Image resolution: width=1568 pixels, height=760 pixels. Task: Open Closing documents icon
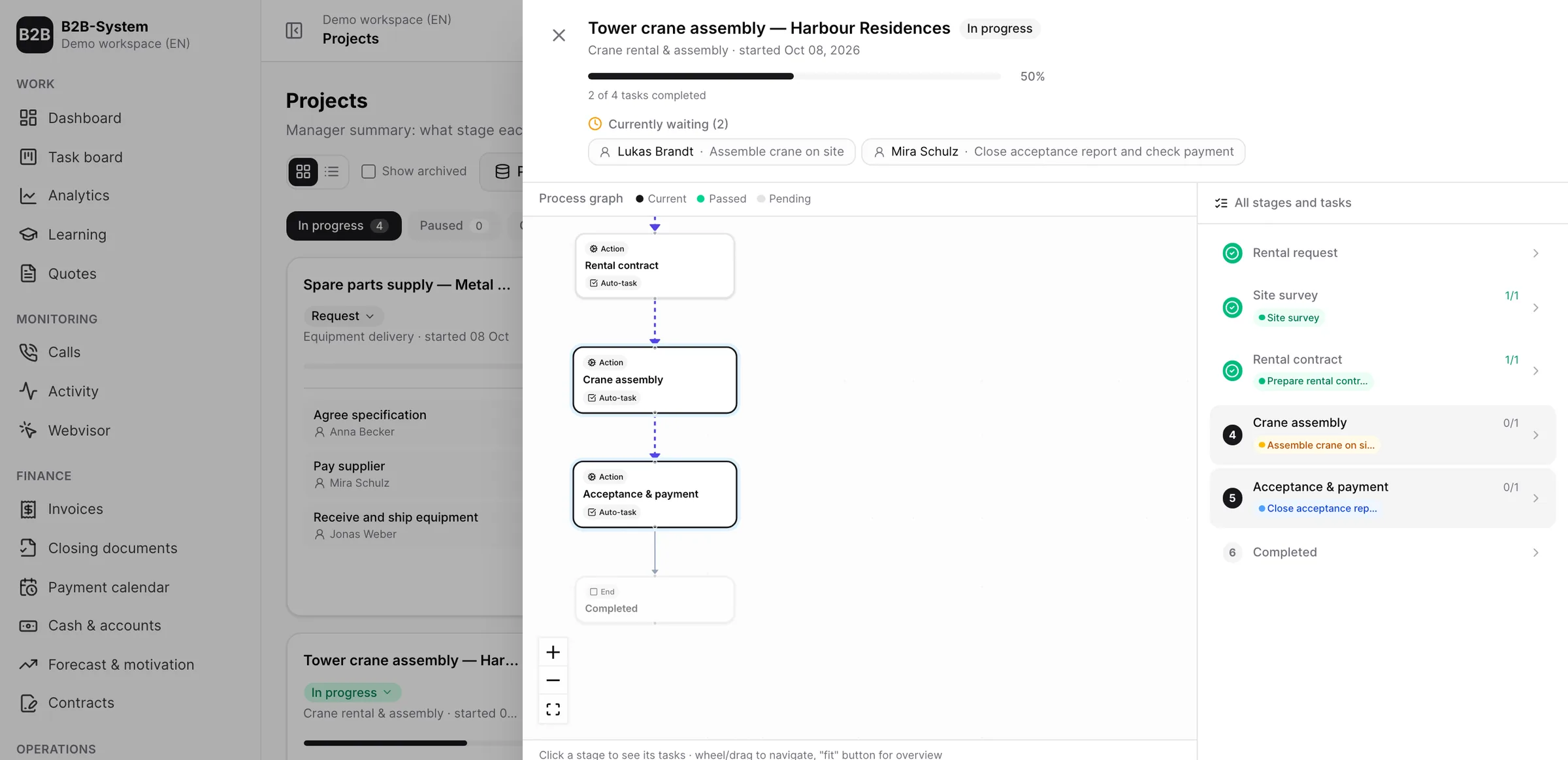28,548
